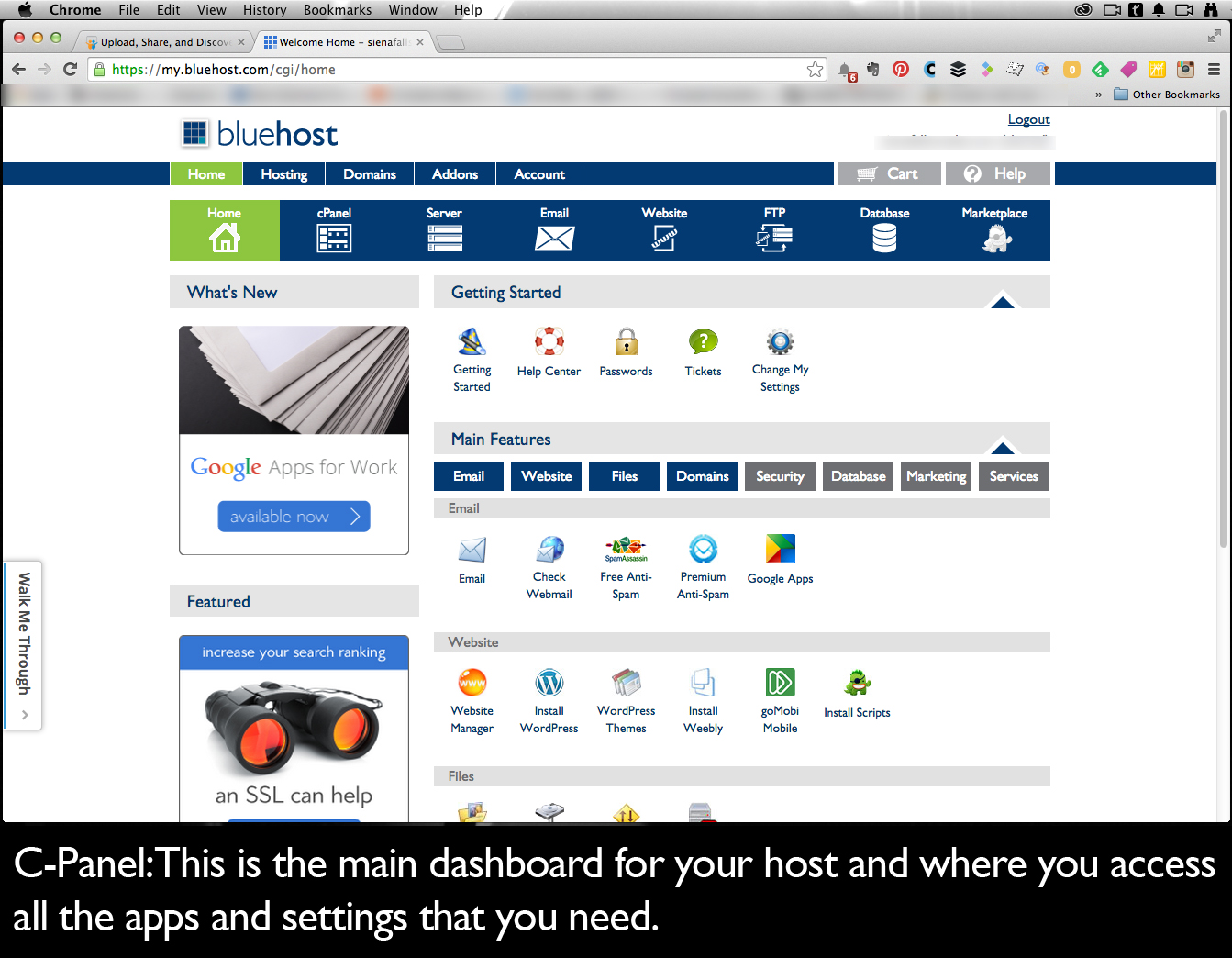The width and height of the screenshot is (1232, 958).
Task: Open the Server section icon
Action: click(x=444, y=239)
